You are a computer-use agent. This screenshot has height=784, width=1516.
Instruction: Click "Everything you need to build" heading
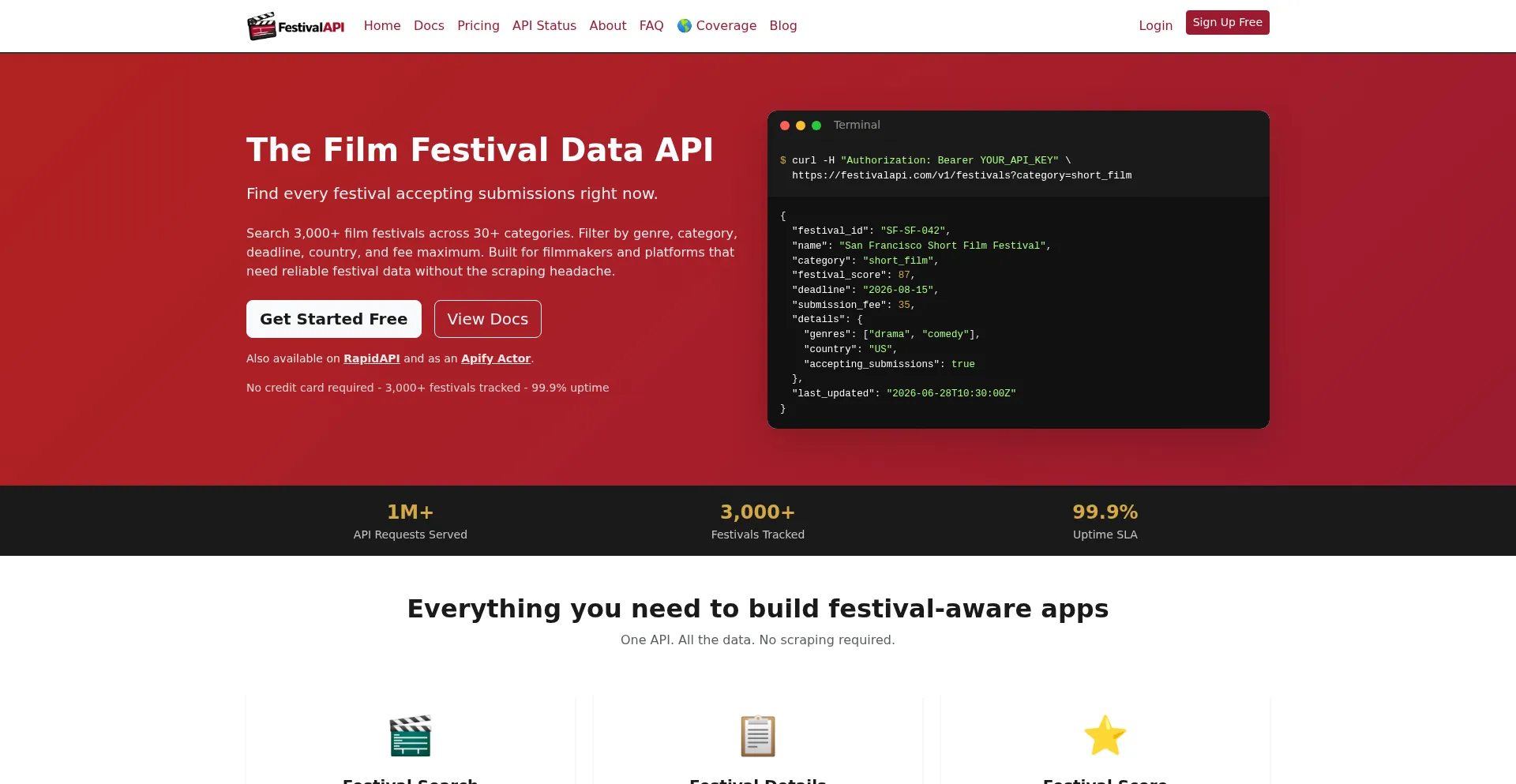(x=758, y=609)
